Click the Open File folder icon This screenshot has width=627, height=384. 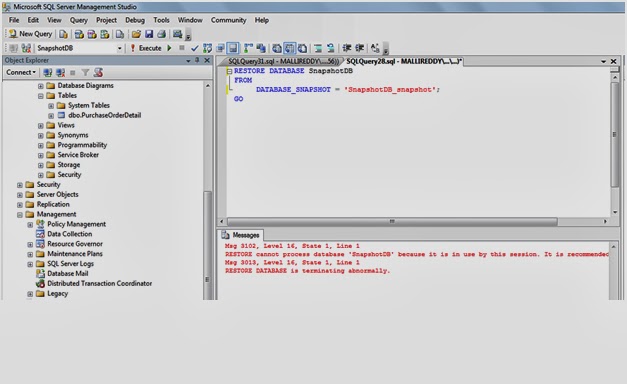[x=136, y=34]
